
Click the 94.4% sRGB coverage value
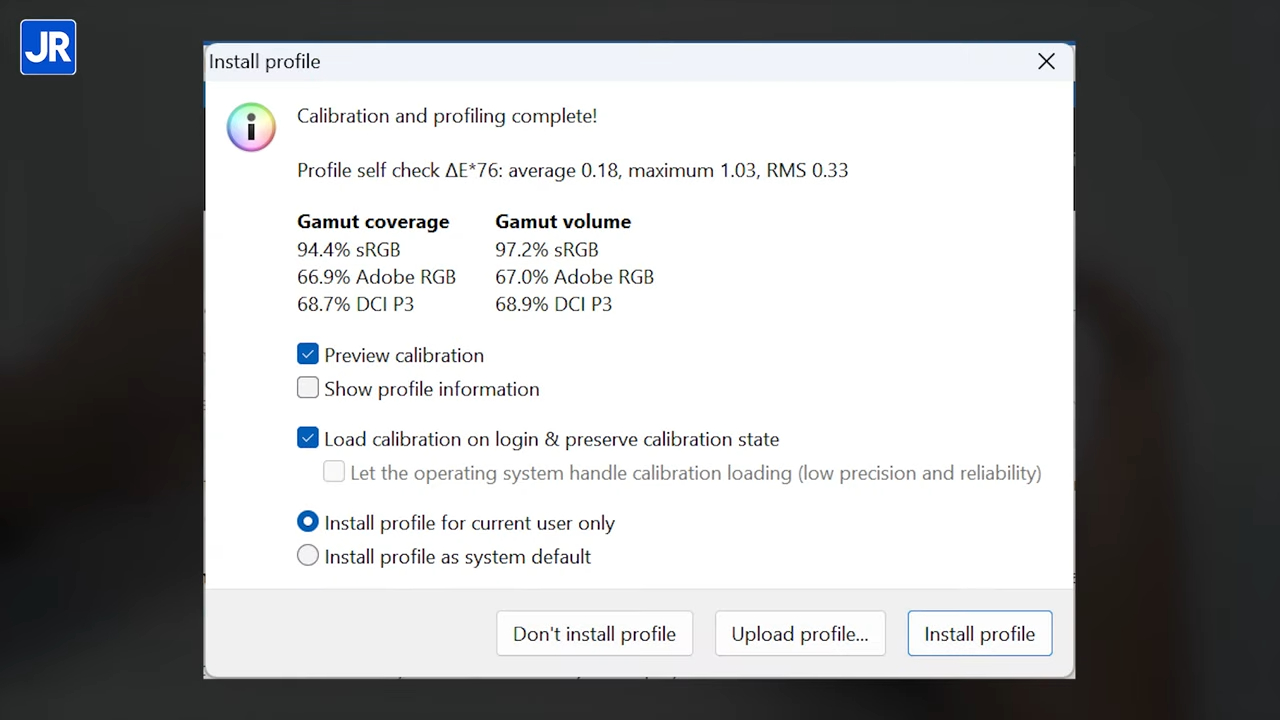[348, 250]
